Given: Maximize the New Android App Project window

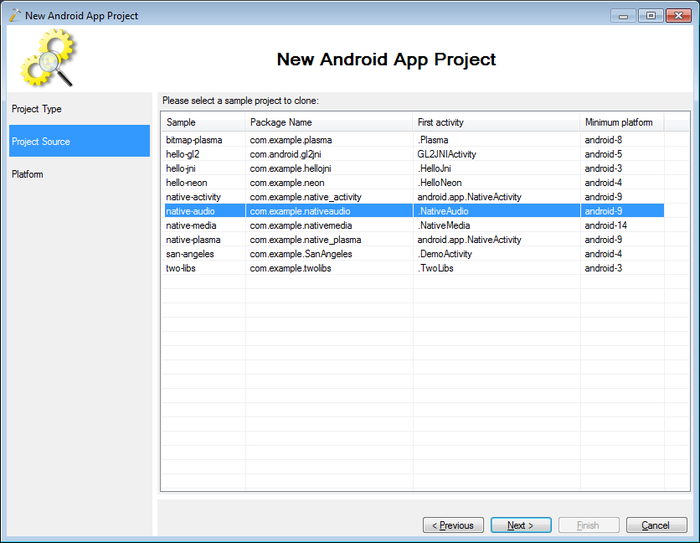Looking at the screenshot, I should [651, 16].
